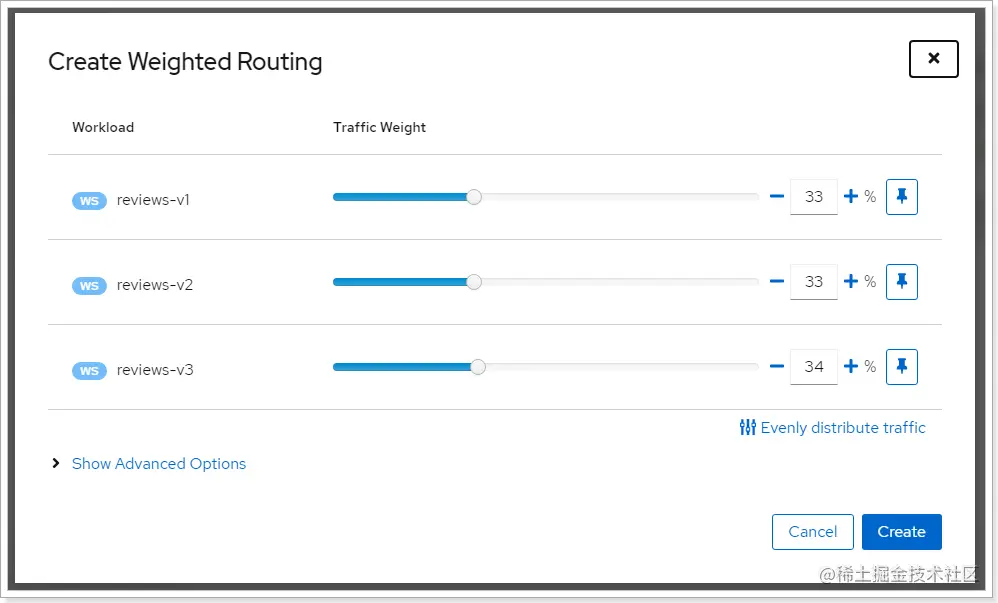
Task: Decrease reviews-v3 weight with minus icon
Action: [x=777, y=367]
